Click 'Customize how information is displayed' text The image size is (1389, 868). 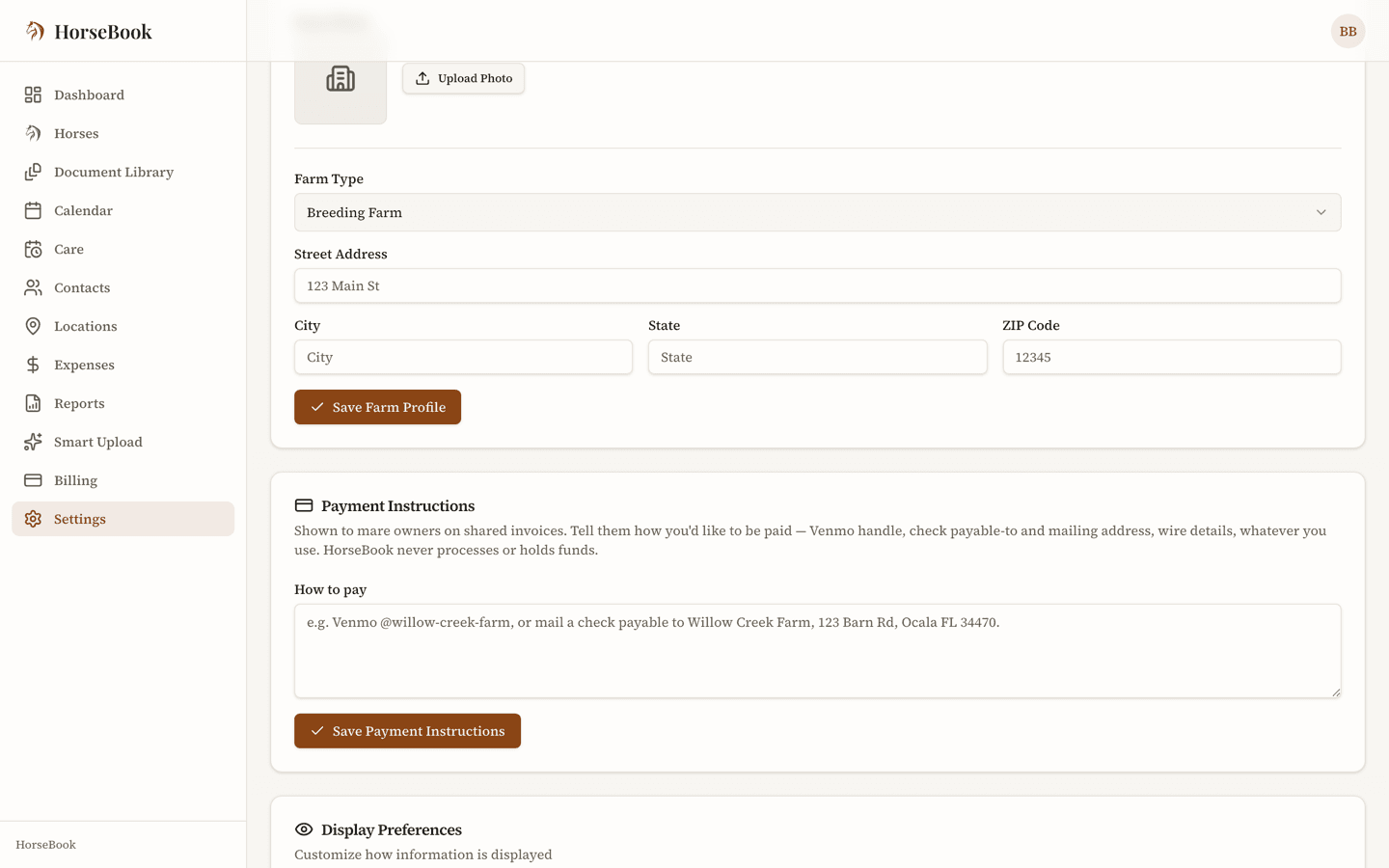[422, 854]
